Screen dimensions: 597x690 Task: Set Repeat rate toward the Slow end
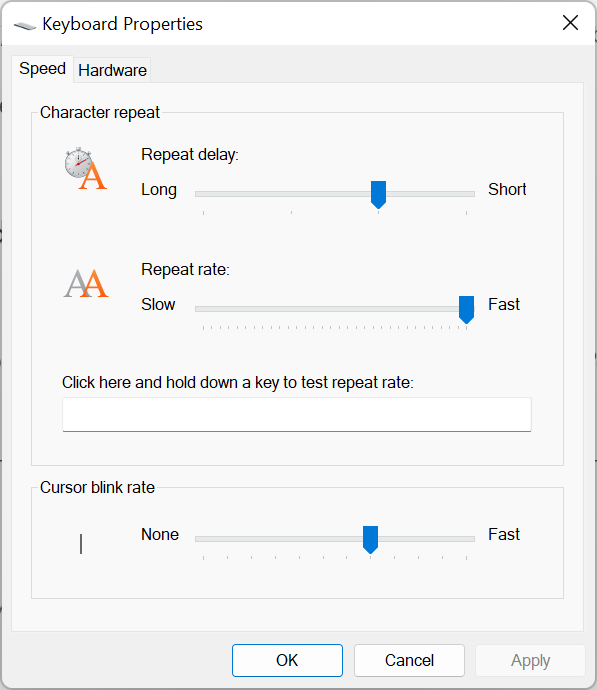tap(203, 309)
